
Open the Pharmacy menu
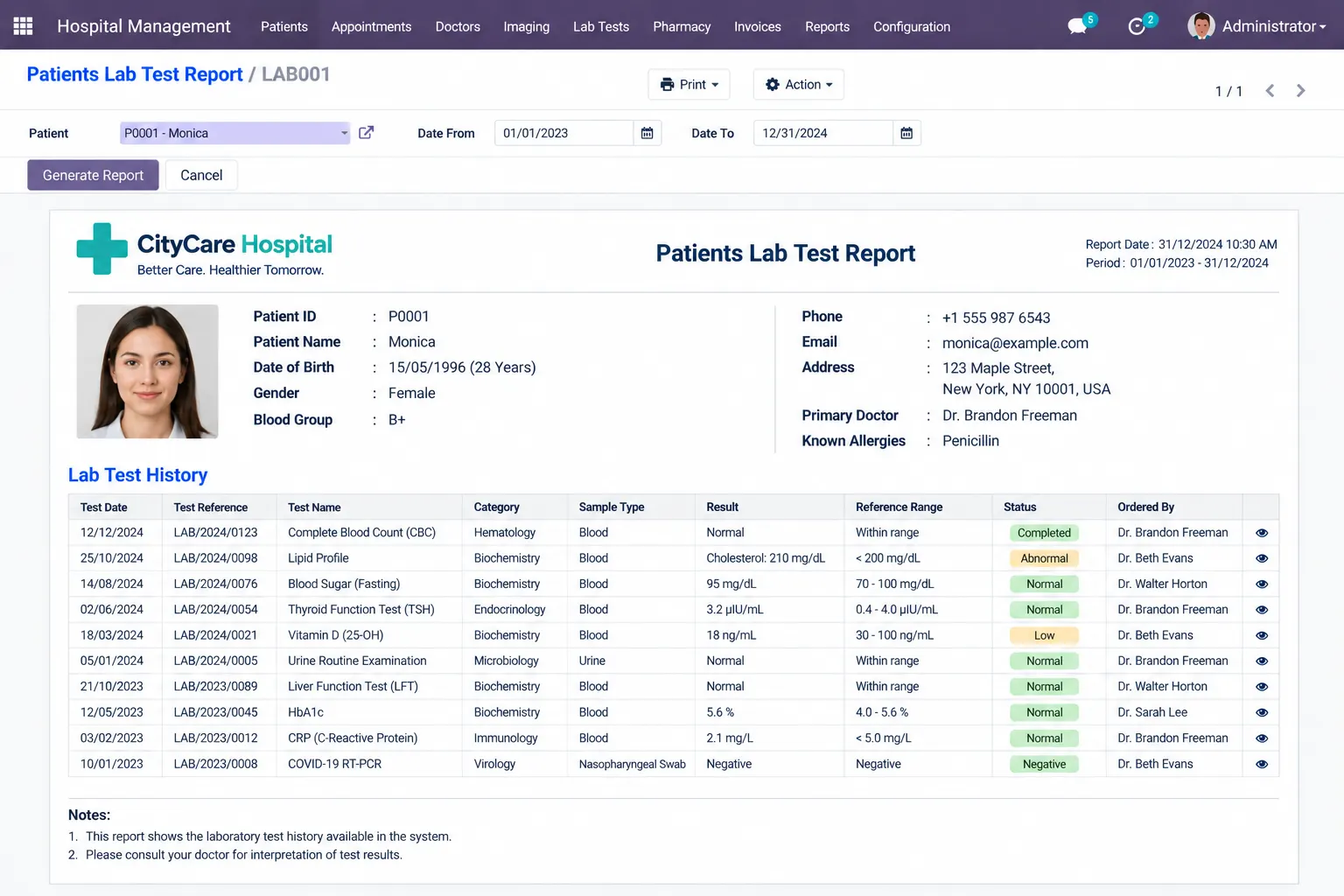click(x=682, y=26)
